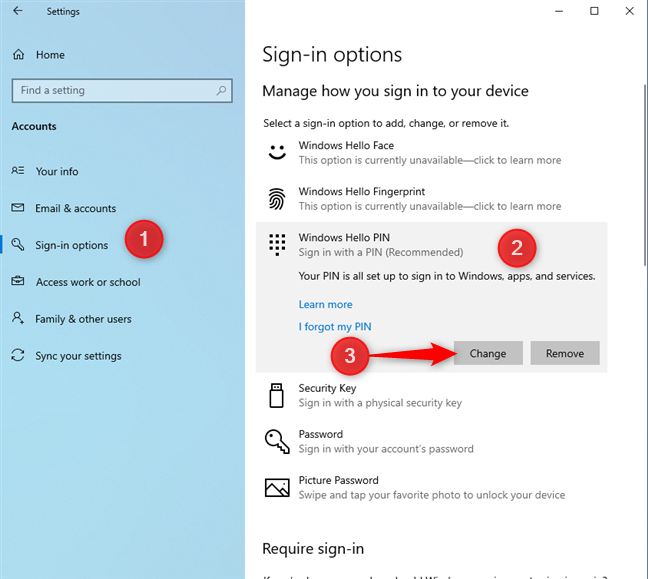Click the Security Key USB icon

[276, 396]
